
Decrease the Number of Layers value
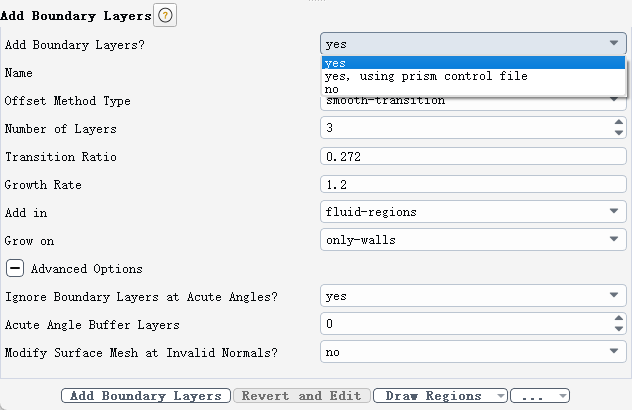tap(618, 134)
